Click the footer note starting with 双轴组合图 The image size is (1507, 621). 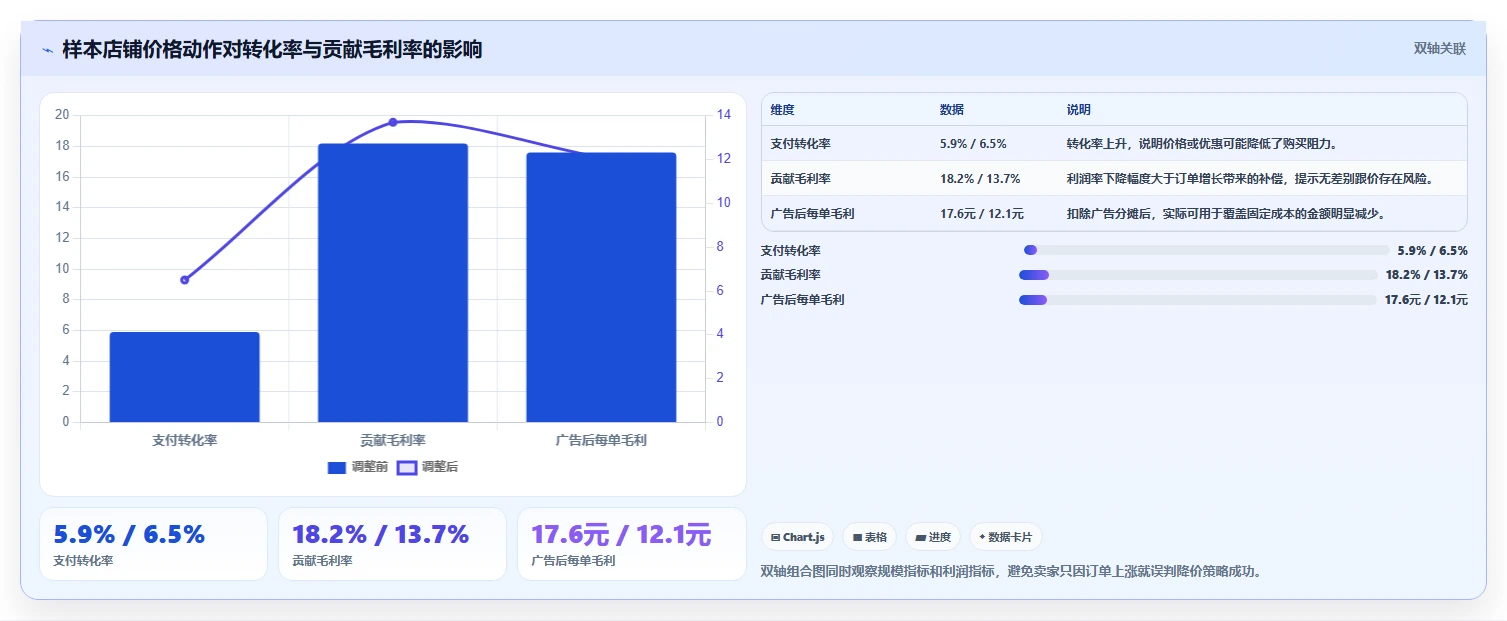(1011, 572)
